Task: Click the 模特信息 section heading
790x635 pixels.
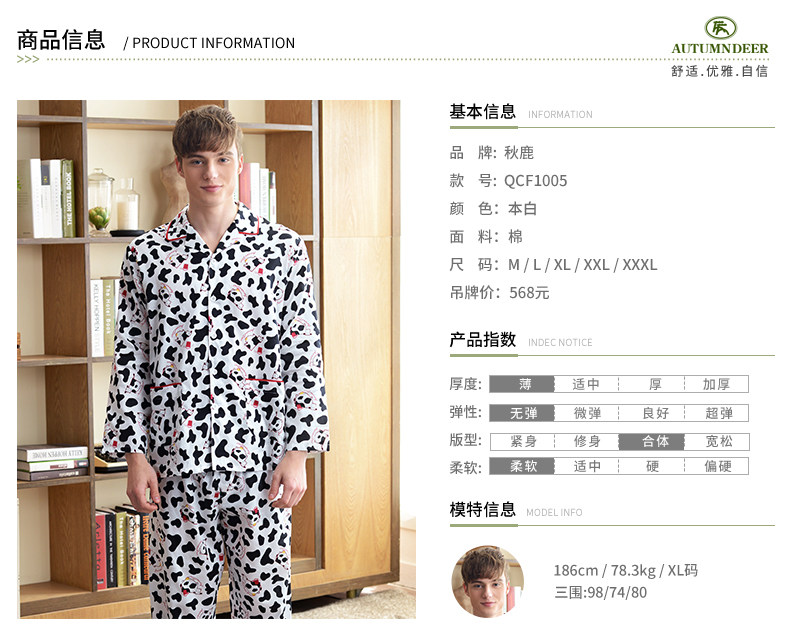Action: pyautogui.click(x=483, y=510)
